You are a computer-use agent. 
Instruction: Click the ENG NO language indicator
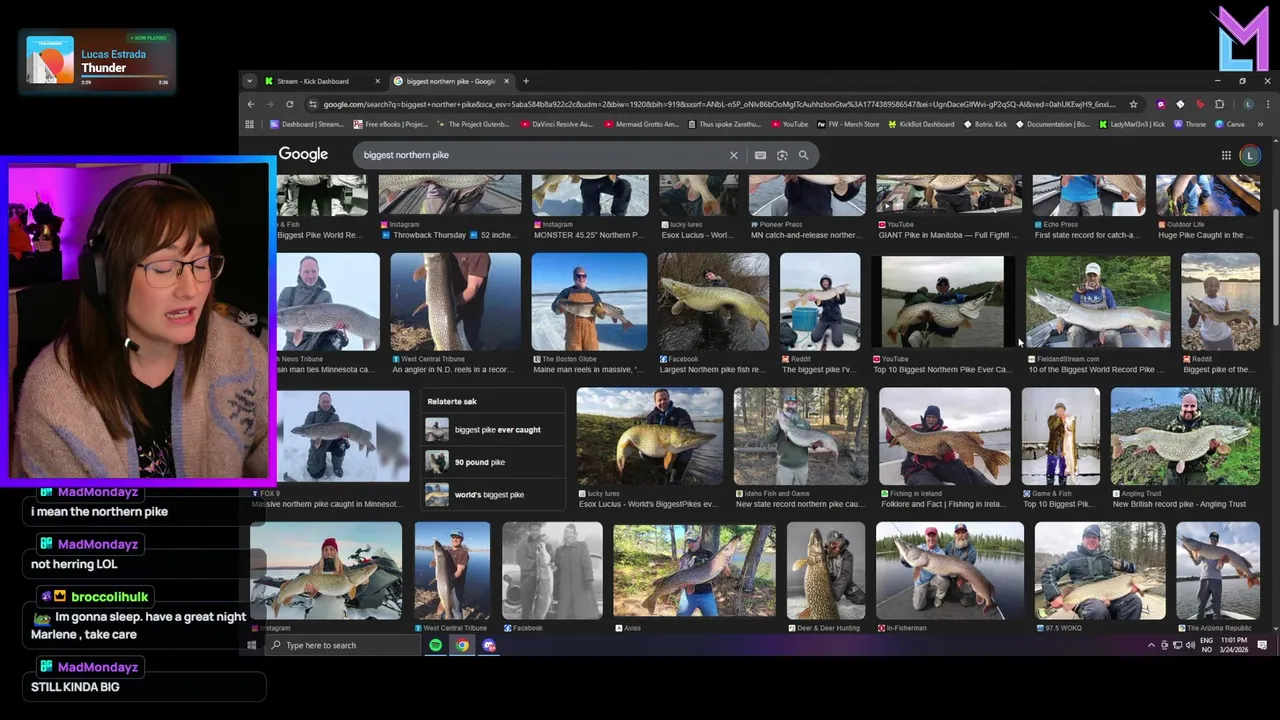click(1206, 645)
